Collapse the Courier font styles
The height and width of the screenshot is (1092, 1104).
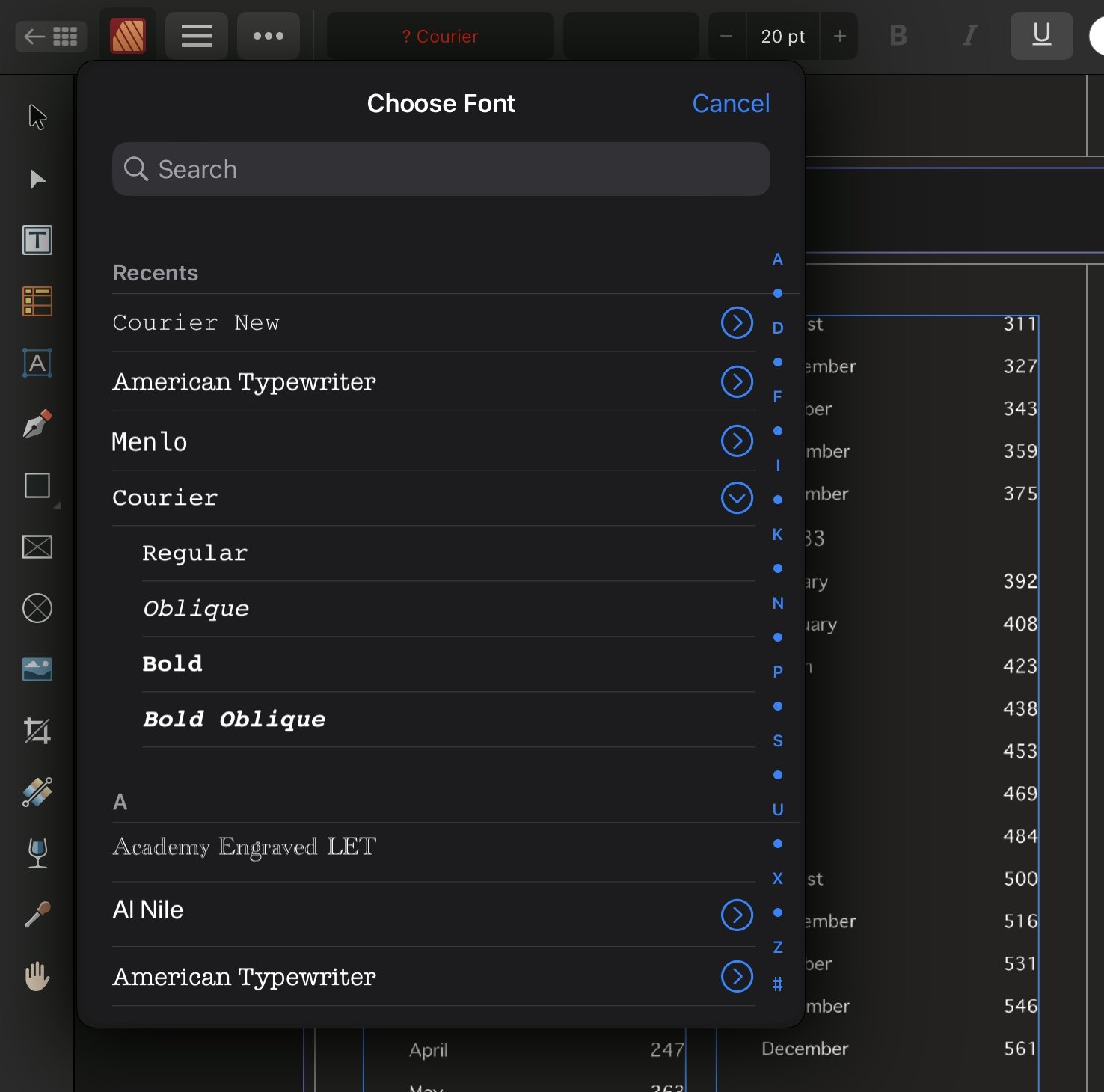coord(737,498)
